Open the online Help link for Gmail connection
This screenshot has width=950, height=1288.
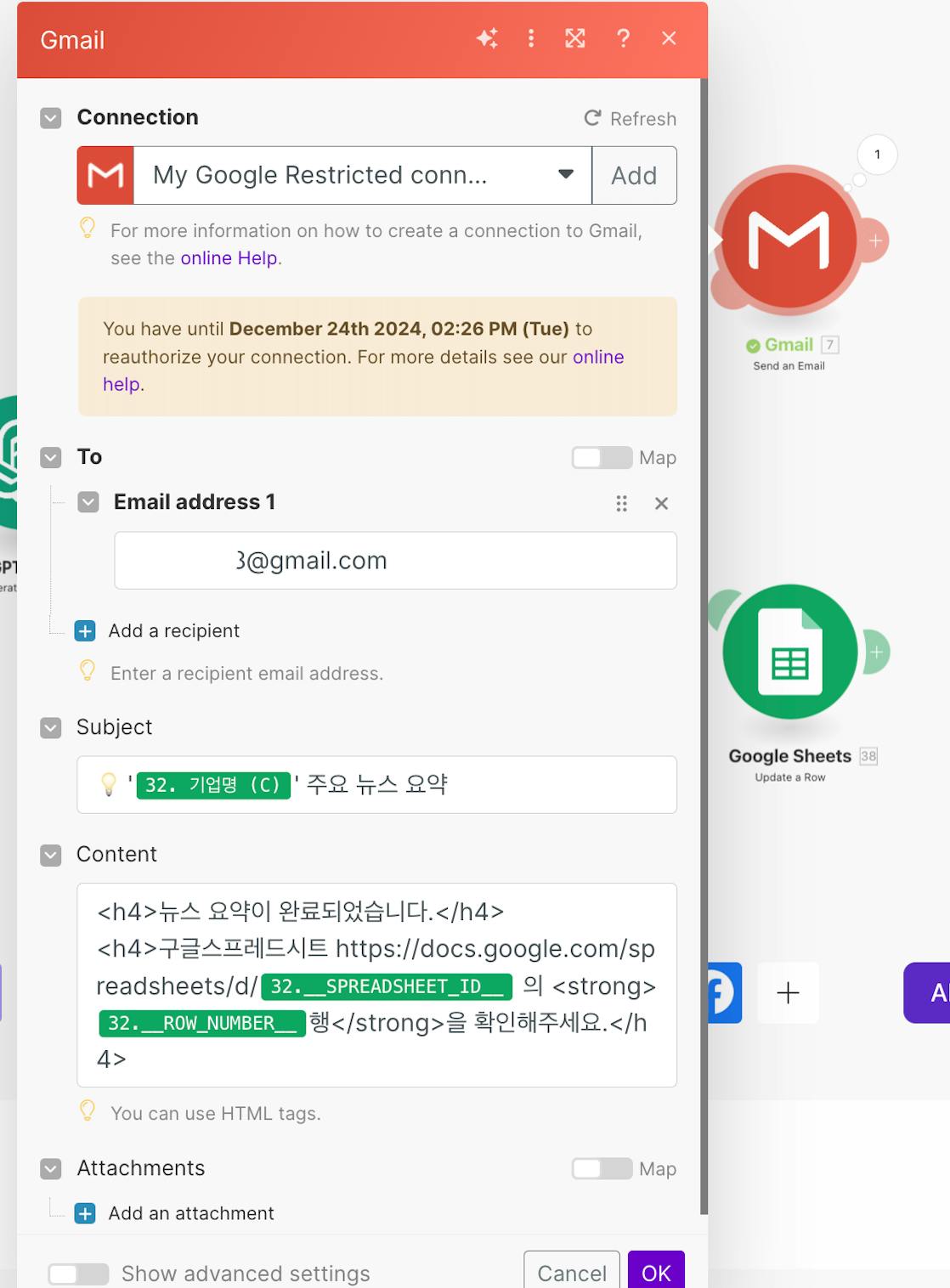click(x=229, y=258)
